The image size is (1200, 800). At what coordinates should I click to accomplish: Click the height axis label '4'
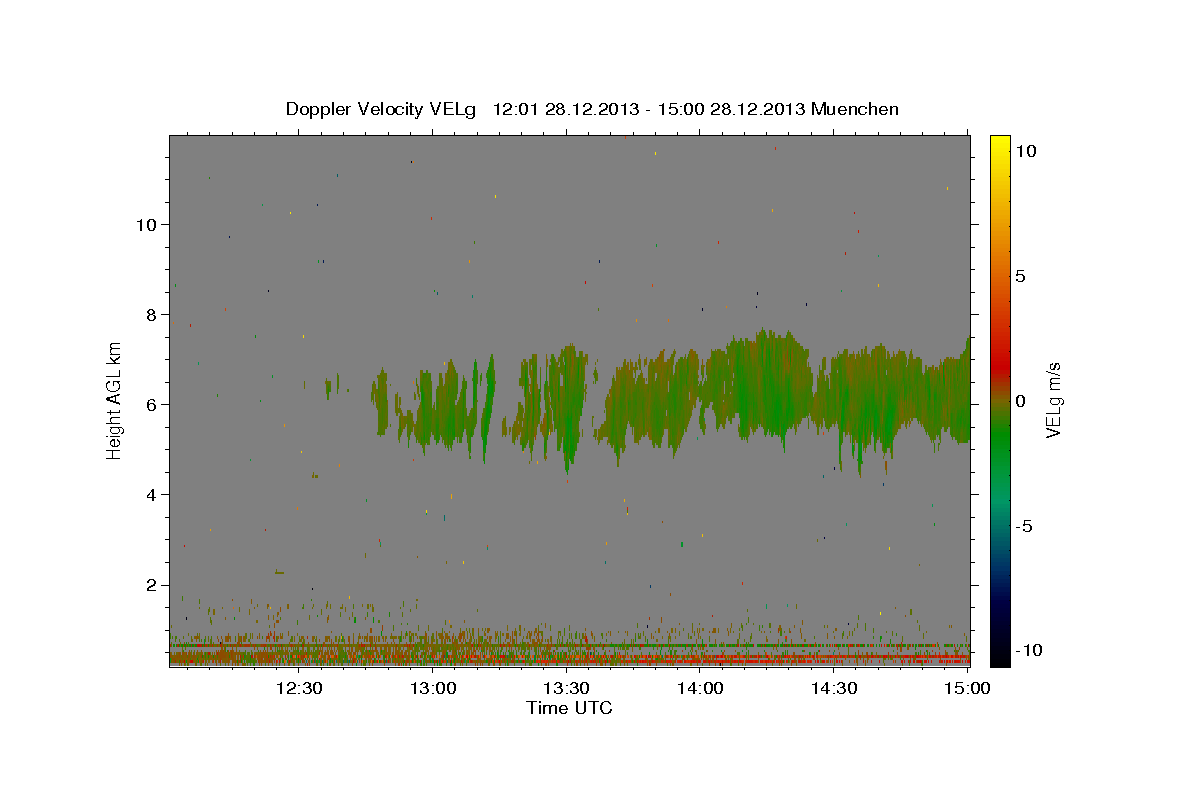[x=151, y=494]
